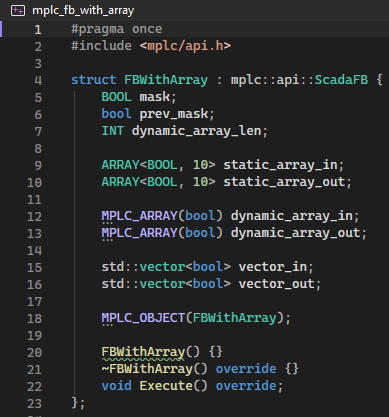Image resolution: width=389 pixels, height=417 pixels.
Task: Click the 'MPLC_OBJECT' macro
Action: tap(143, 318)
